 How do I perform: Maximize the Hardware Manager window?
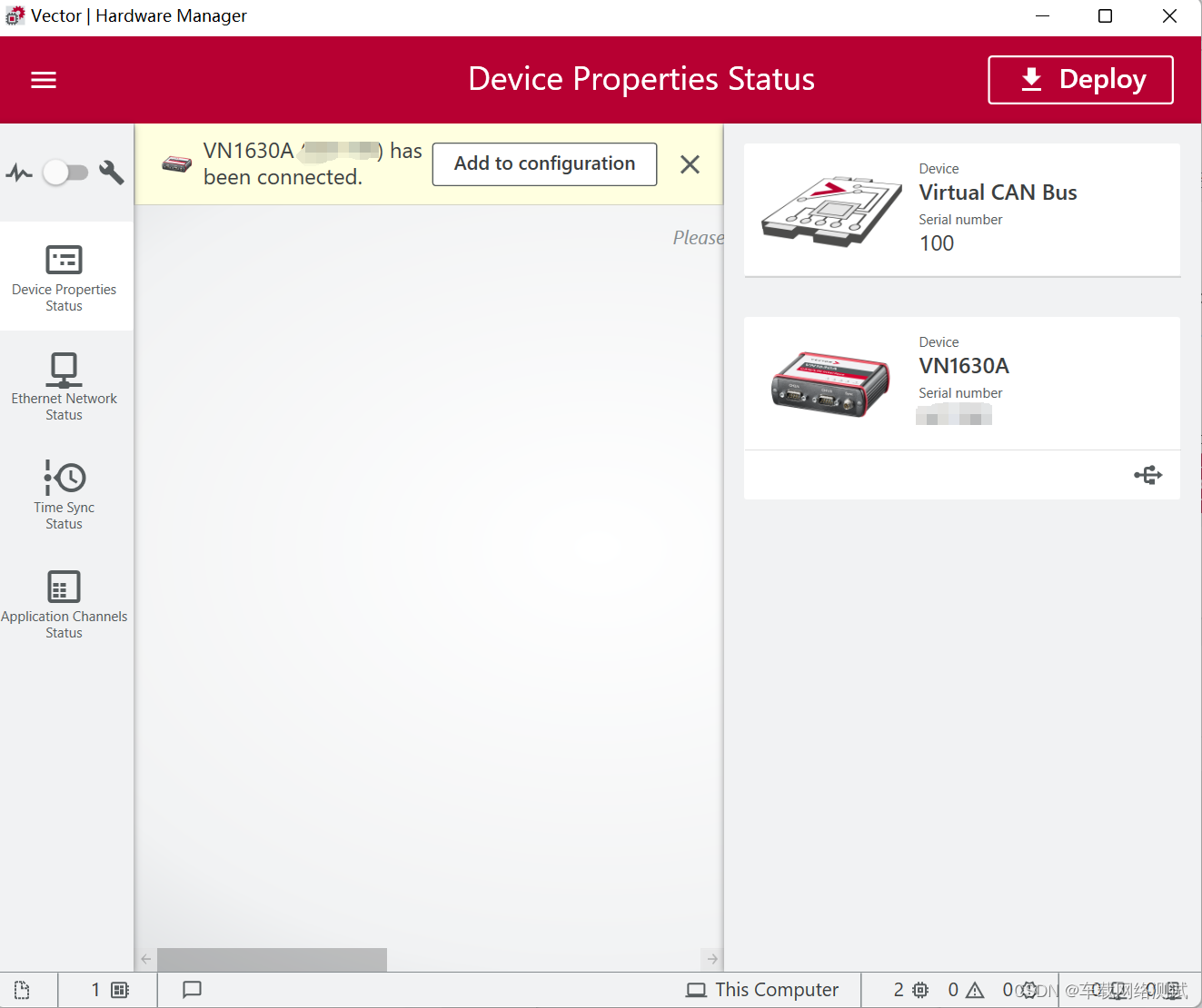(x=1106, y=16)
